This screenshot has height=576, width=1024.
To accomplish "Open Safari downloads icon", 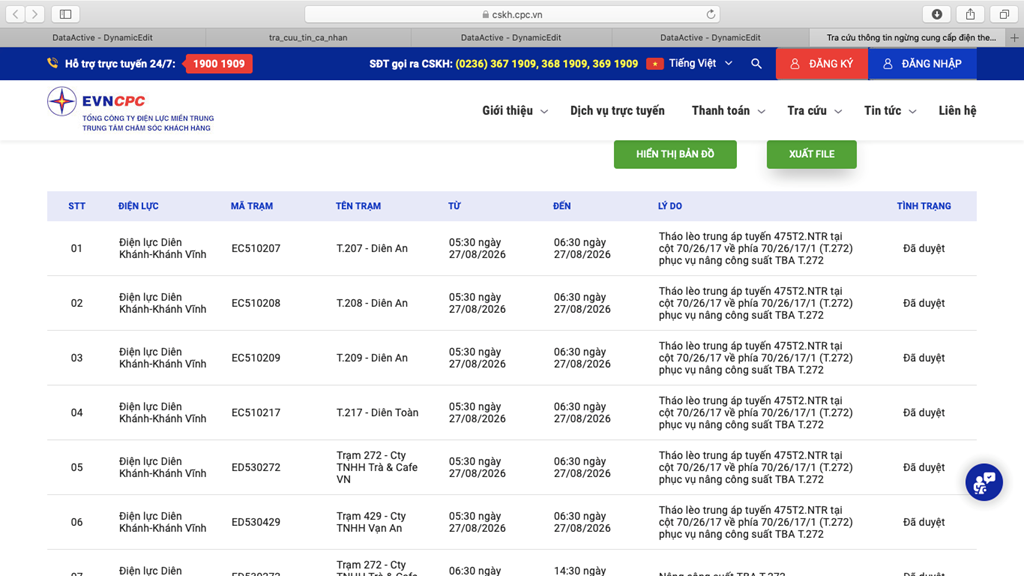I will pos(936,14).
